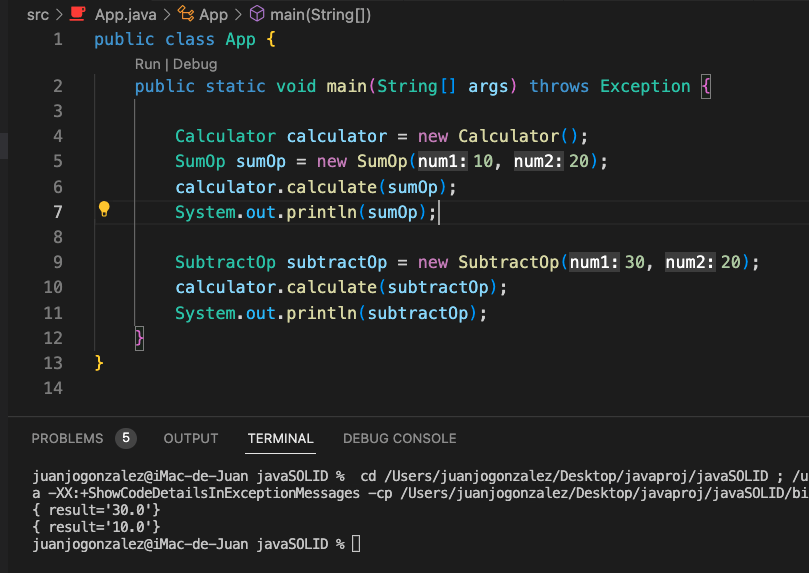Click the 'num1:' hint in the SumOp line
The width and height of the screenshot is (809, 573).
tap(443, 161)
